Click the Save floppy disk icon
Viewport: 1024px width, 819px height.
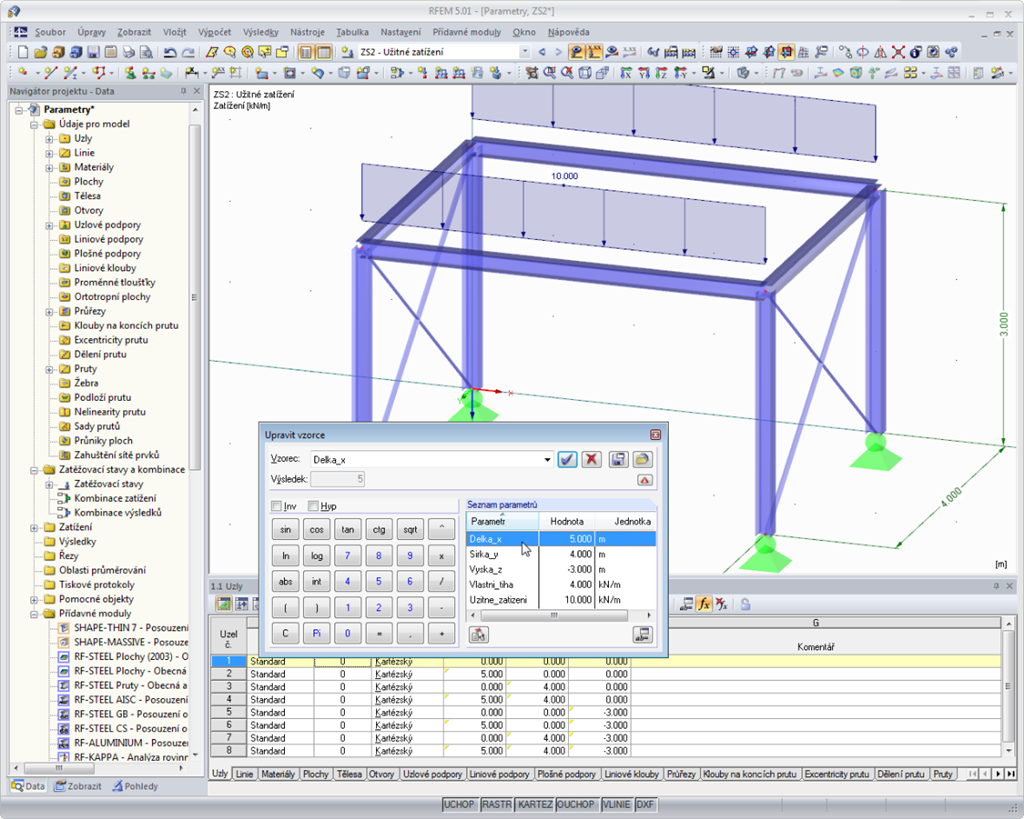pos(93,52)
